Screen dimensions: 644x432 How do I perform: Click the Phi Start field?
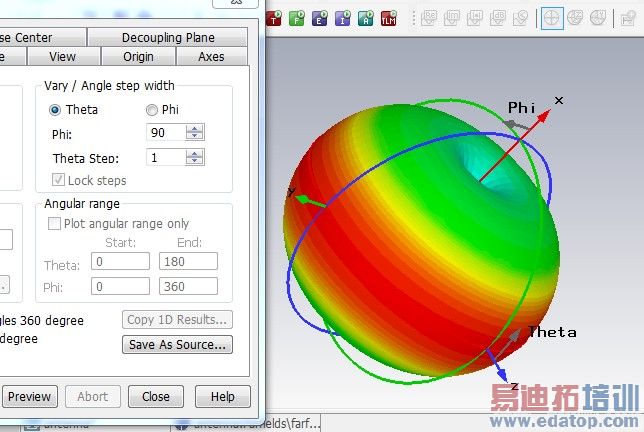(120, 286)
